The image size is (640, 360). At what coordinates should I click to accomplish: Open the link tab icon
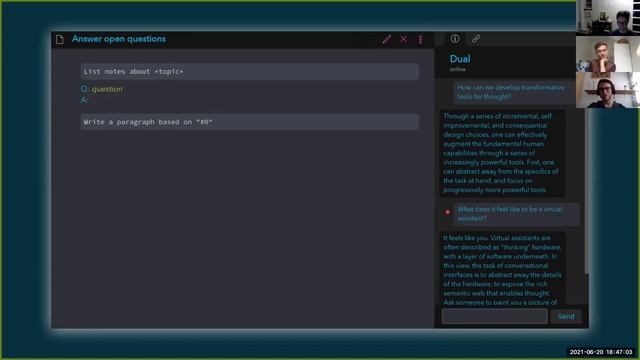(476, 39)
